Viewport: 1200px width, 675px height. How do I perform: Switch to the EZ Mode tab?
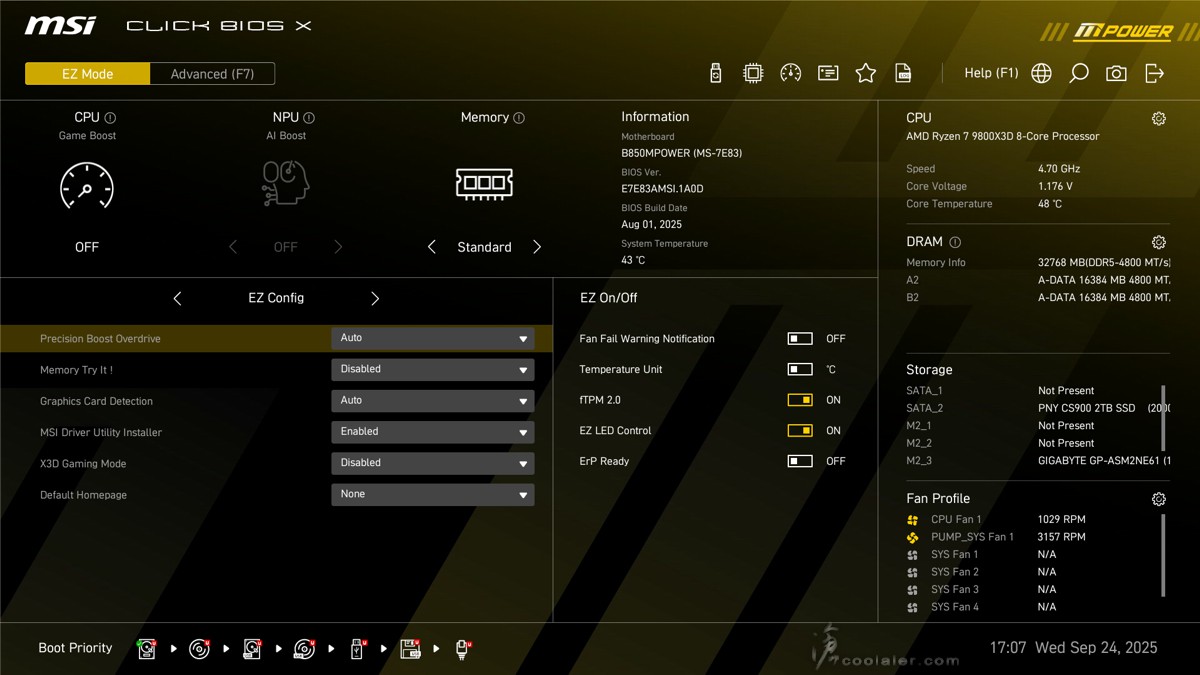coord(88,74)
